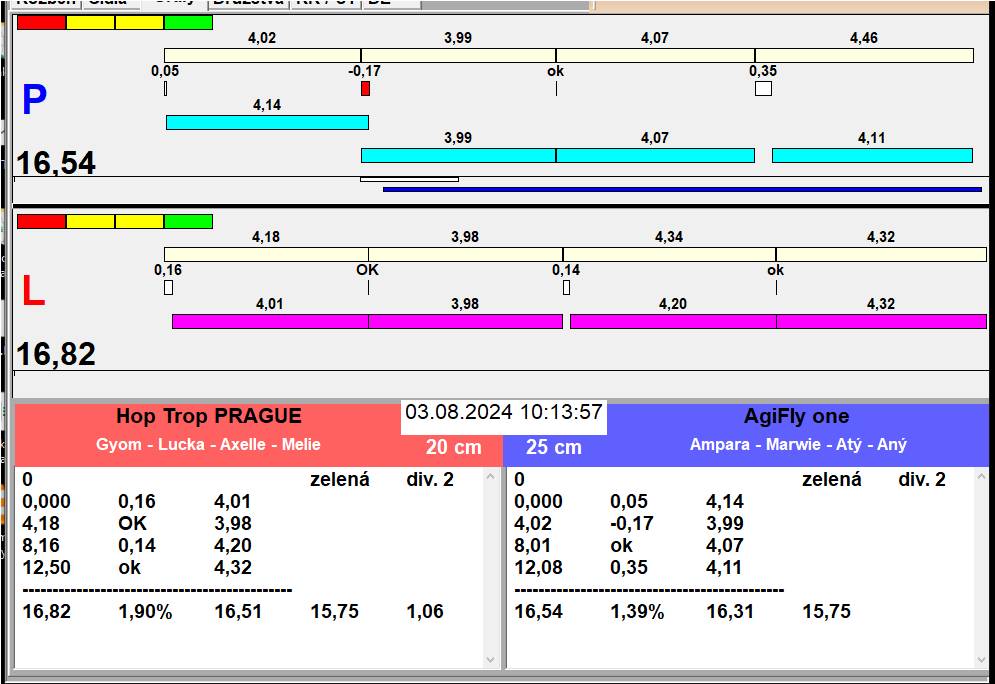Click the white 0,35 pass marker in lane P
The image size is (995, 684).
pos(763,89)
